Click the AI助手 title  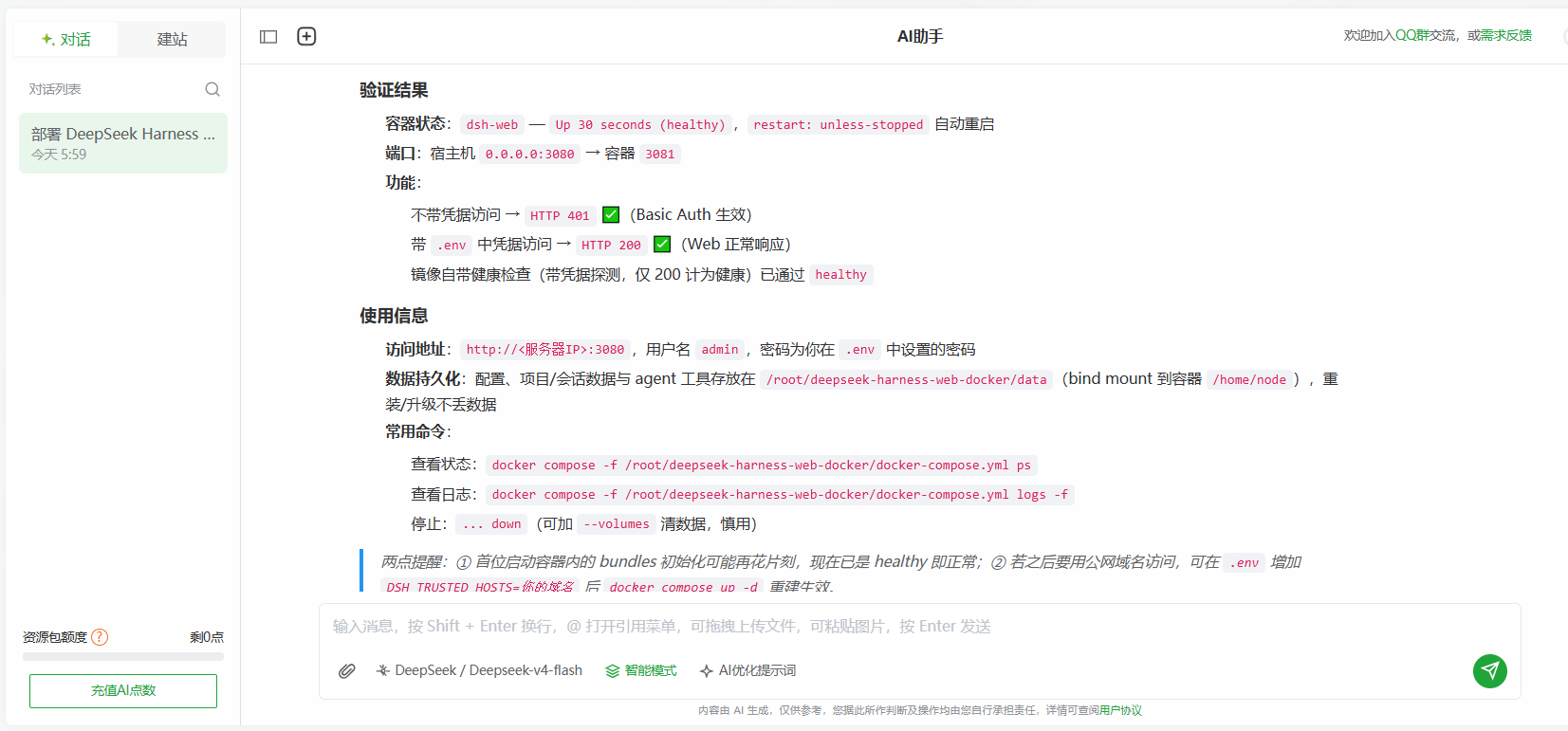pyautogui.click(x=920, y=36)
